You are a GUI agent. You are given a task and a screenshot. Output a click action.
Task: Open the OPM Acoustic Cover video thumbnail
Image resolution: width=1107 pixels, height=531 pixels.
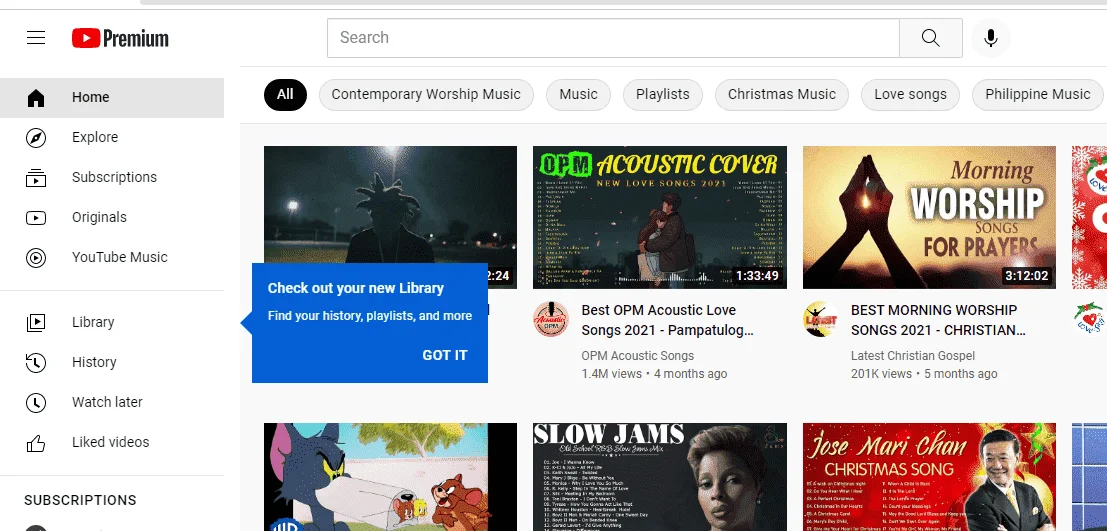coord(659,217)
